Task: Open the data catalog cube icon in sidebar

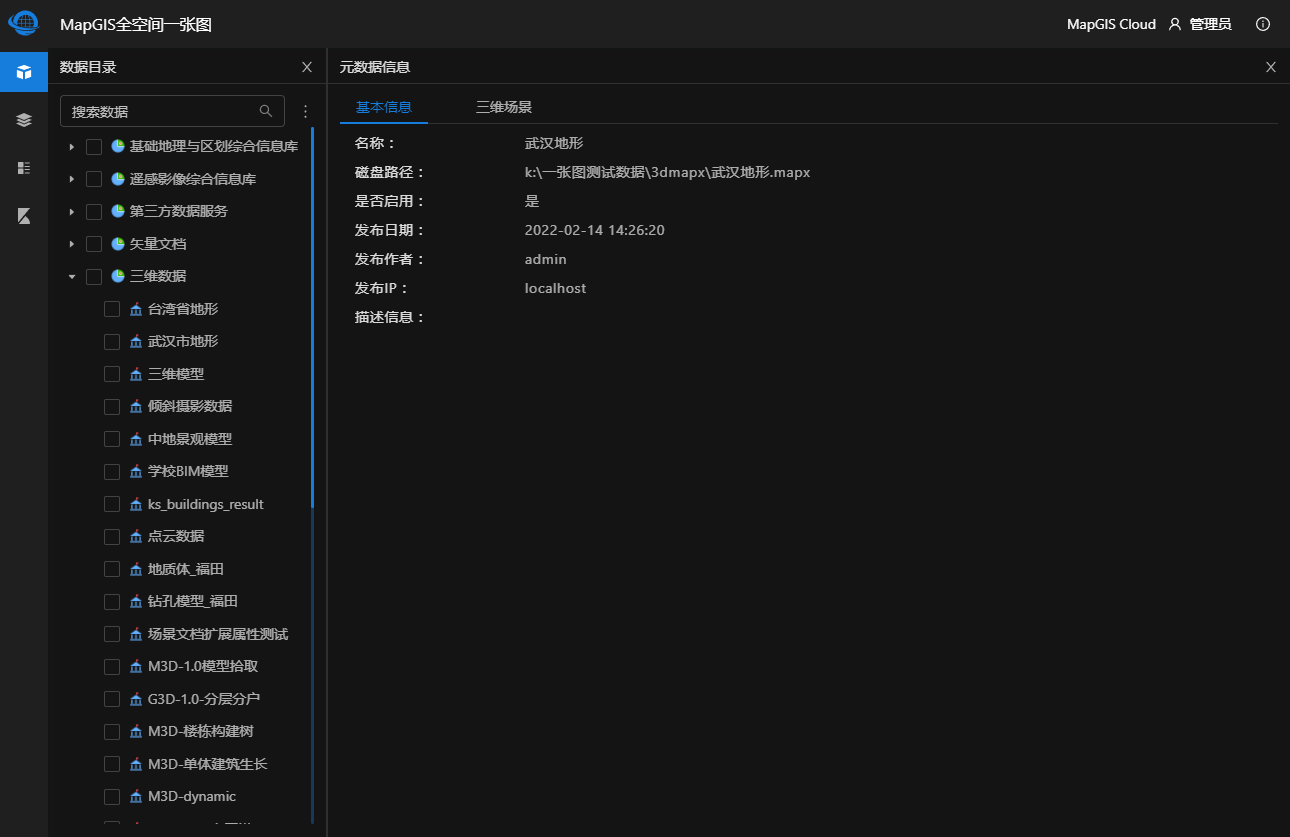Action: click(24, 72)
